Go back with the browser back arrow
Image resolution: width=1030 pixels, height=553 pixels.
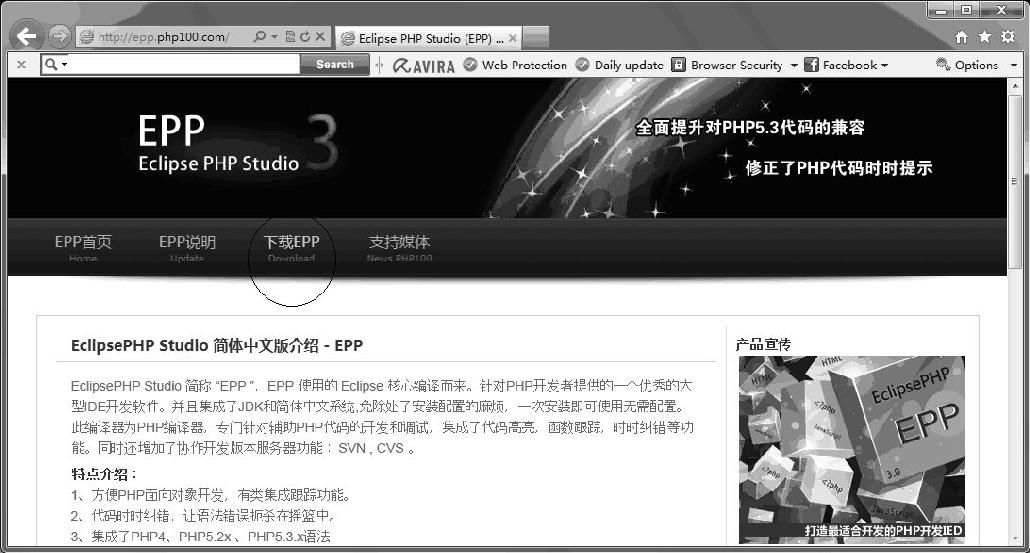(27, 35)
